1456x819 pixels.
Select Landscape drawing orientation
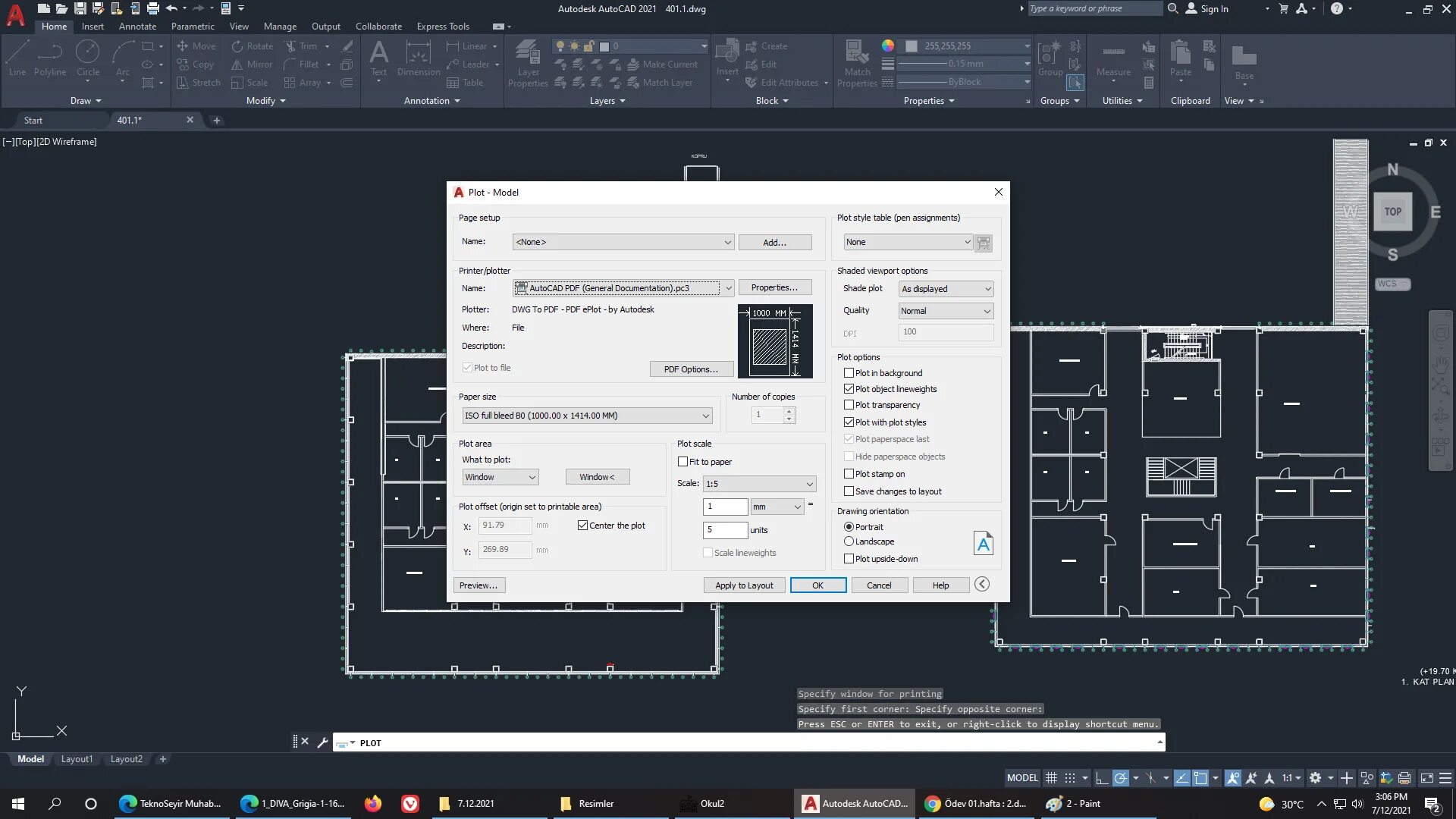(x=849, y=541)
